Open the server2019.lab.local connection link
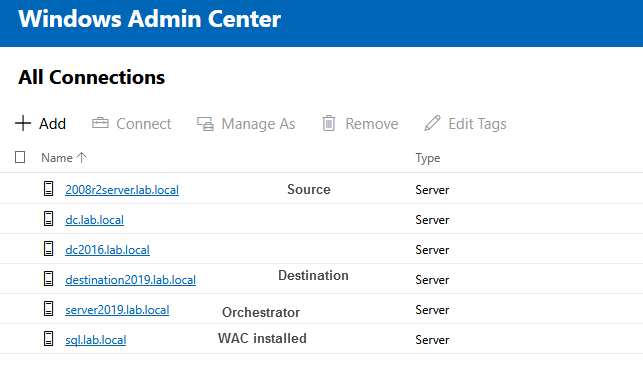Viewport: 643px width, 387px height. (x=117, y=310)
